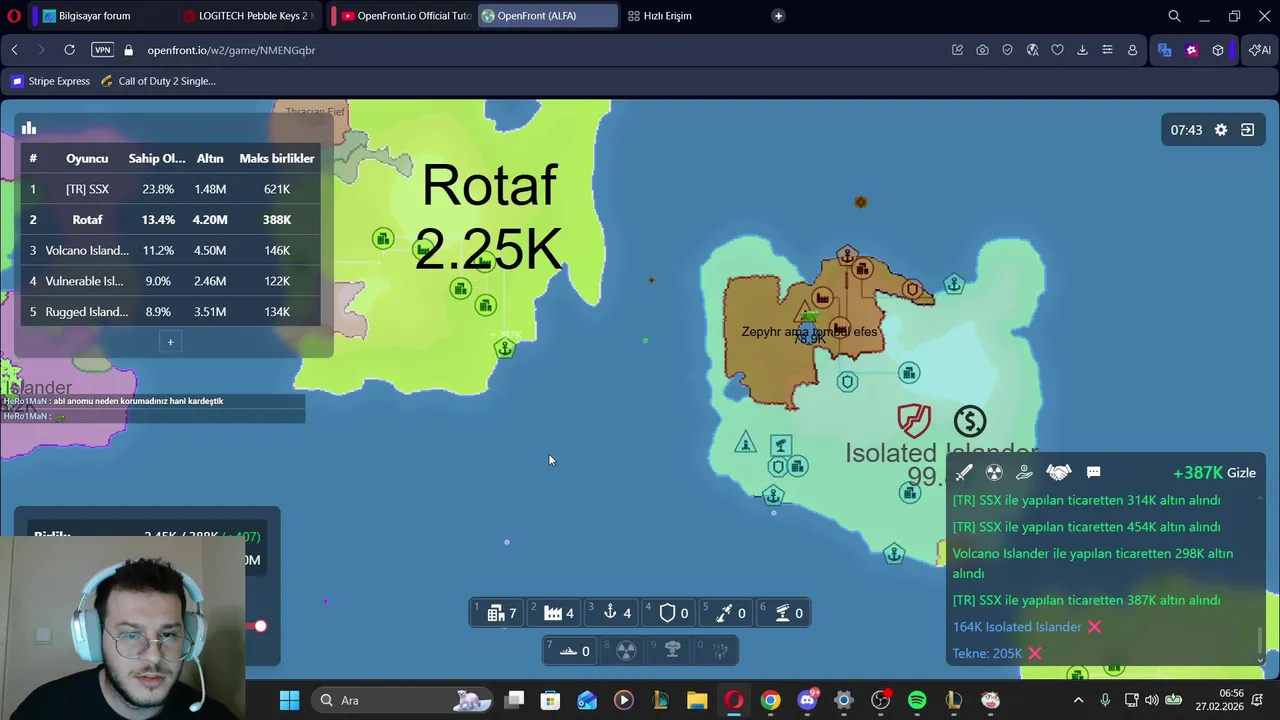Click the taskbar Ara search box
Viewport: 1280px width, 720px height.
tap(400, 700)
